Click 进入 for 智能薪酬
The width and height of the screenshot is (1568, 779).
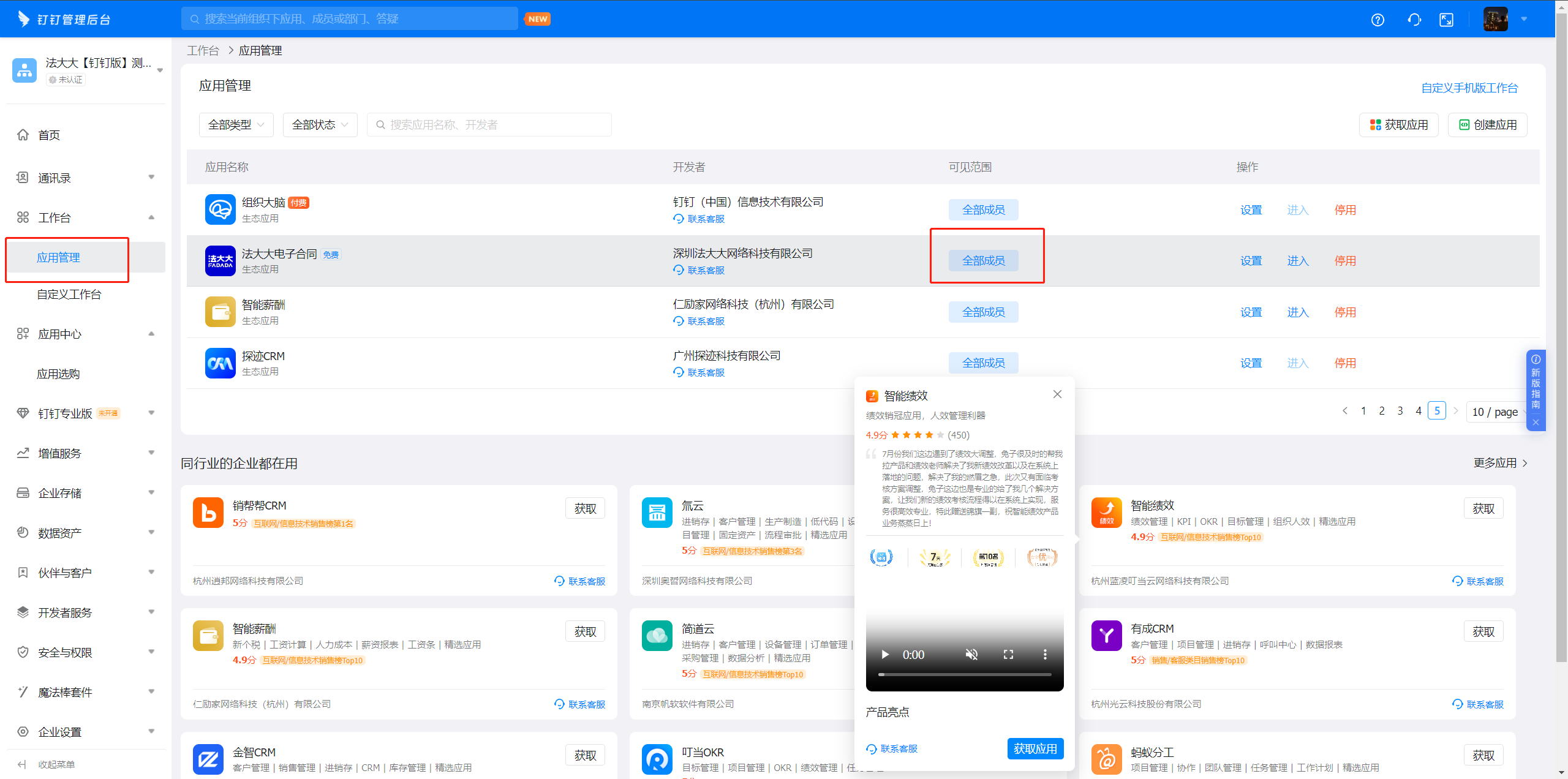click(1297, 312)
